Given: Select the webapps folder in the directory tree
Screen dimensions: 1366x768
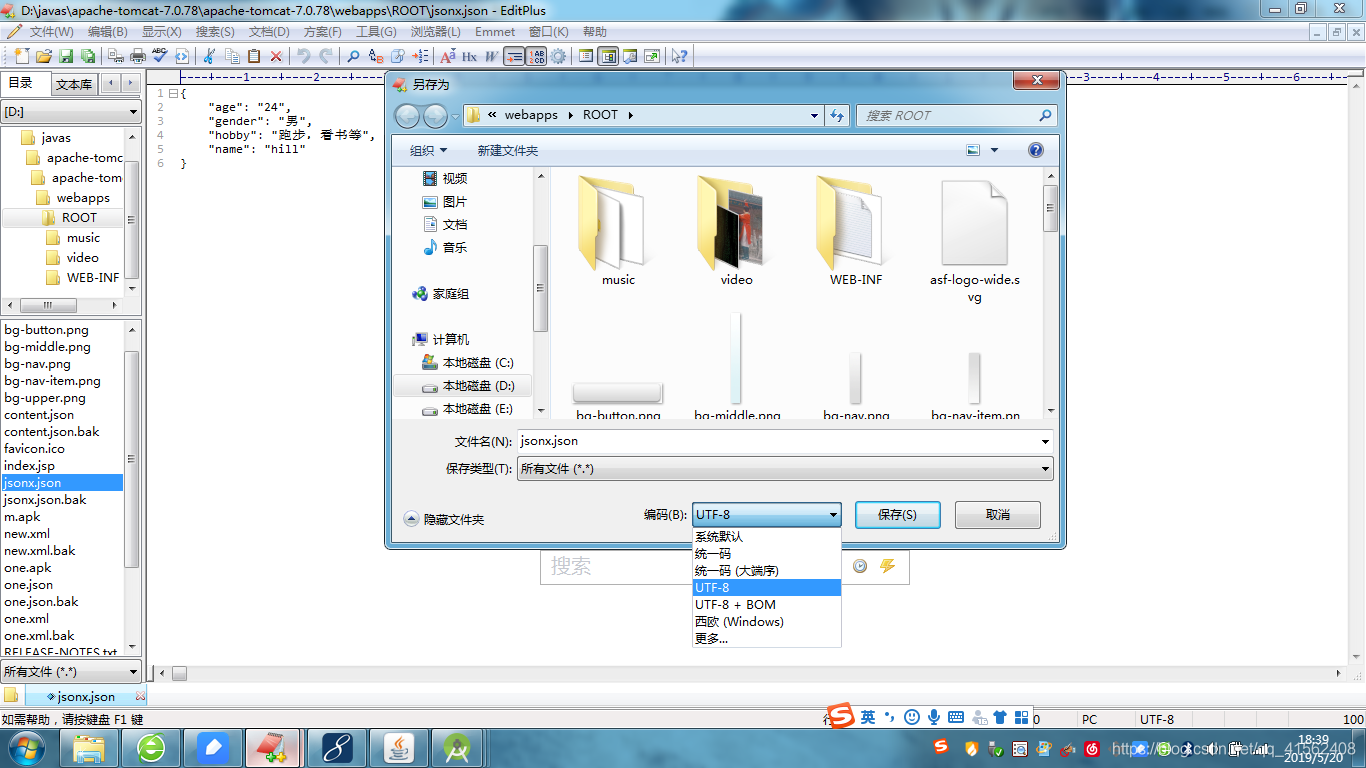Looking at the screenshot, I should (83, 197).
